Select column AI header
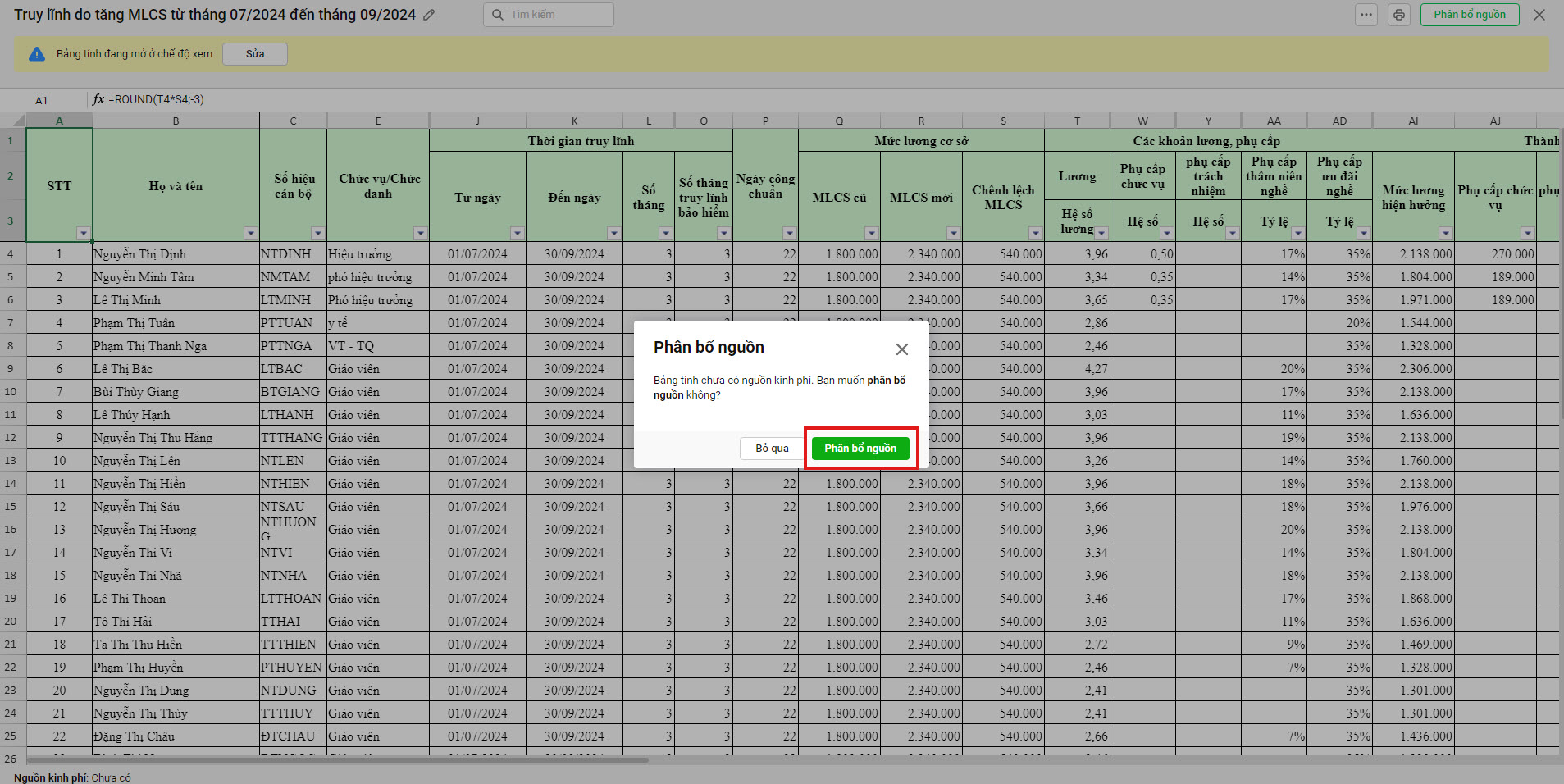This screenshot has width=1564, height=784. (x=1413, y=121)
